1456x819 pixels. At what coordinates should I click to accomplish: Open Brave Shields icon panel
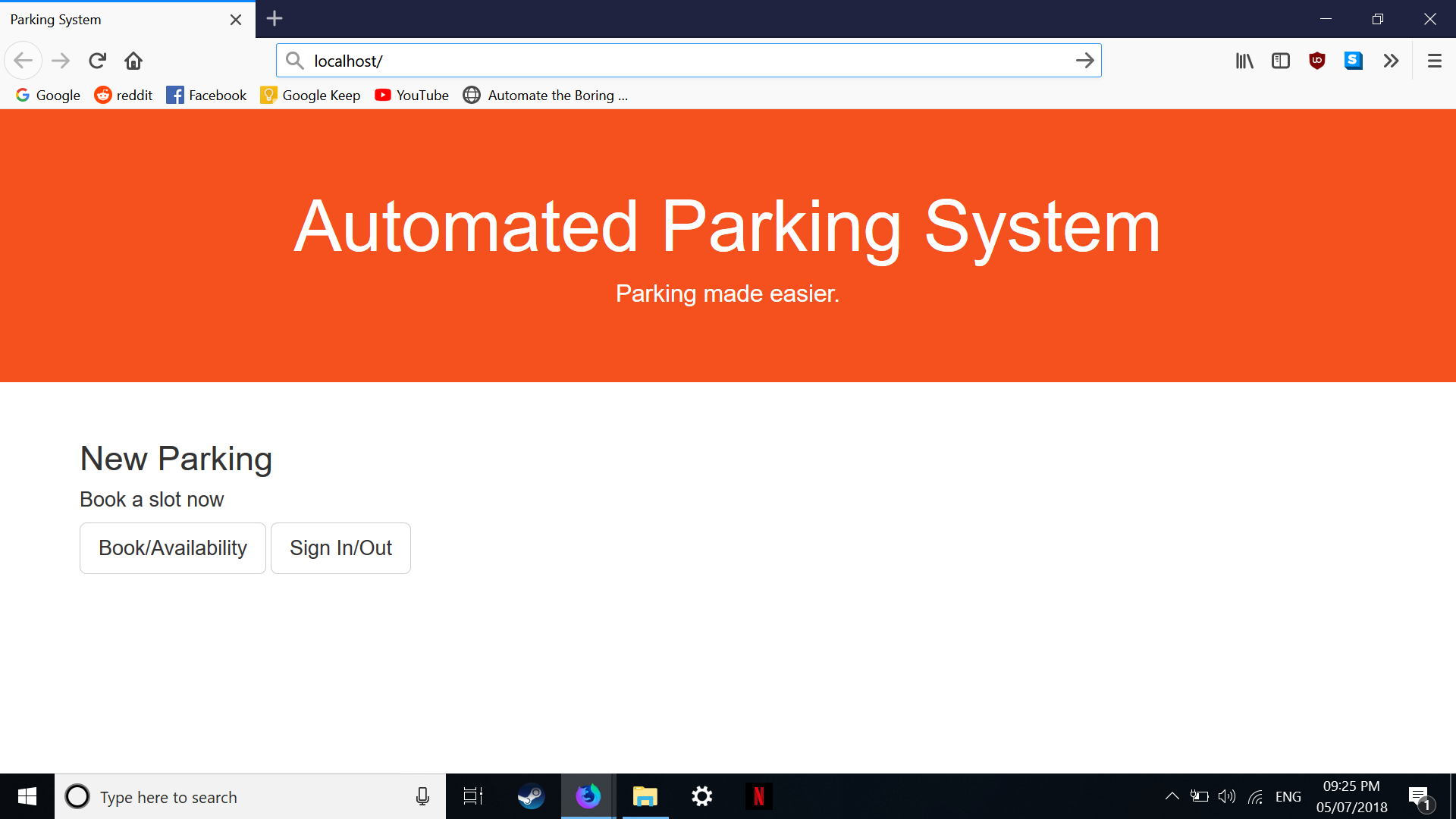[1318, 60]
